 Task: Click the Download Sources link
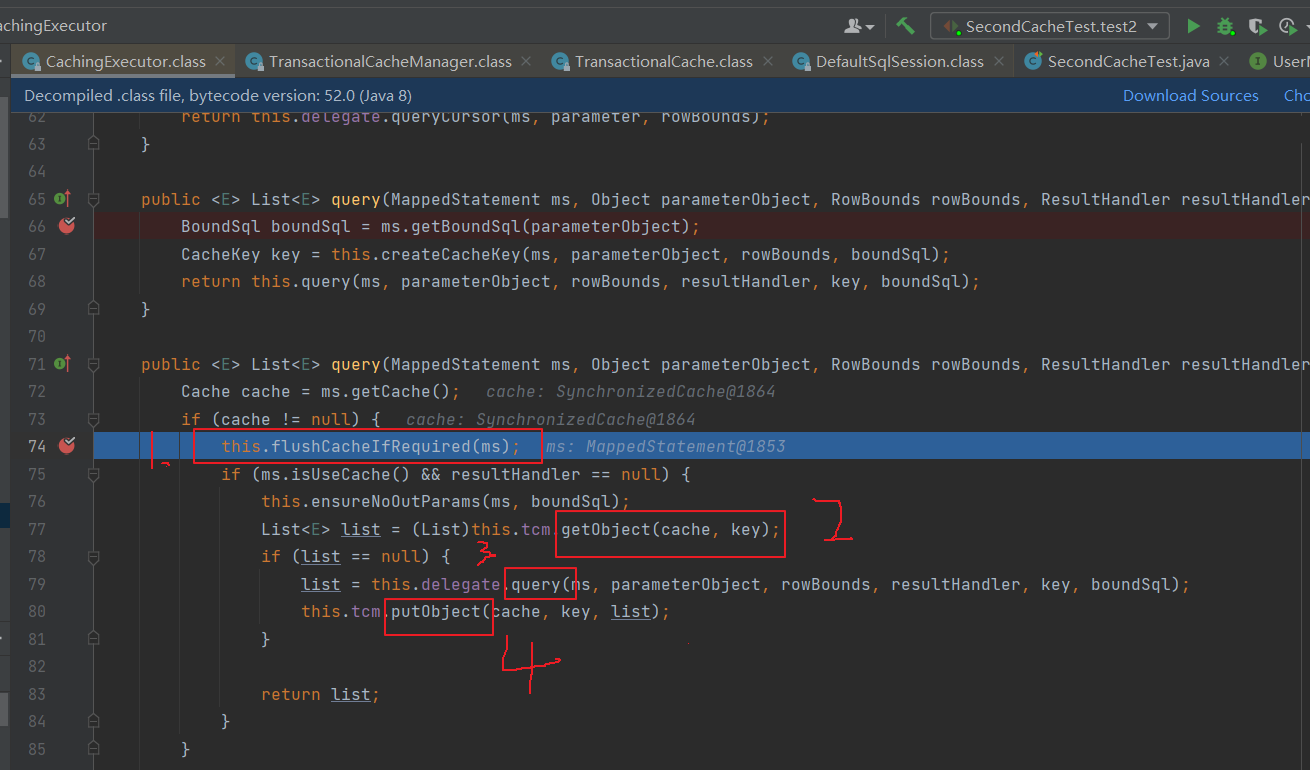point(1190,96)
